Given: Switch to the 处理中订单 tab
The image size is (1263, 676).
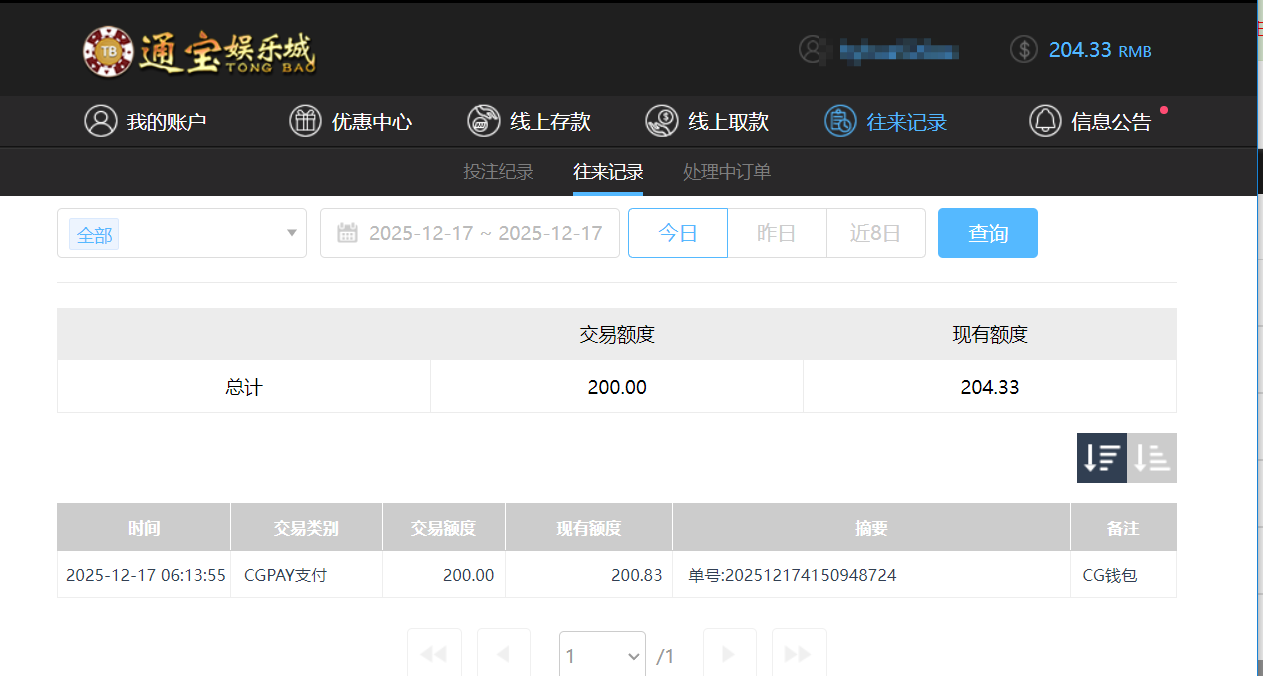Looking at the screenshot, I should click(x=726, y=171).
